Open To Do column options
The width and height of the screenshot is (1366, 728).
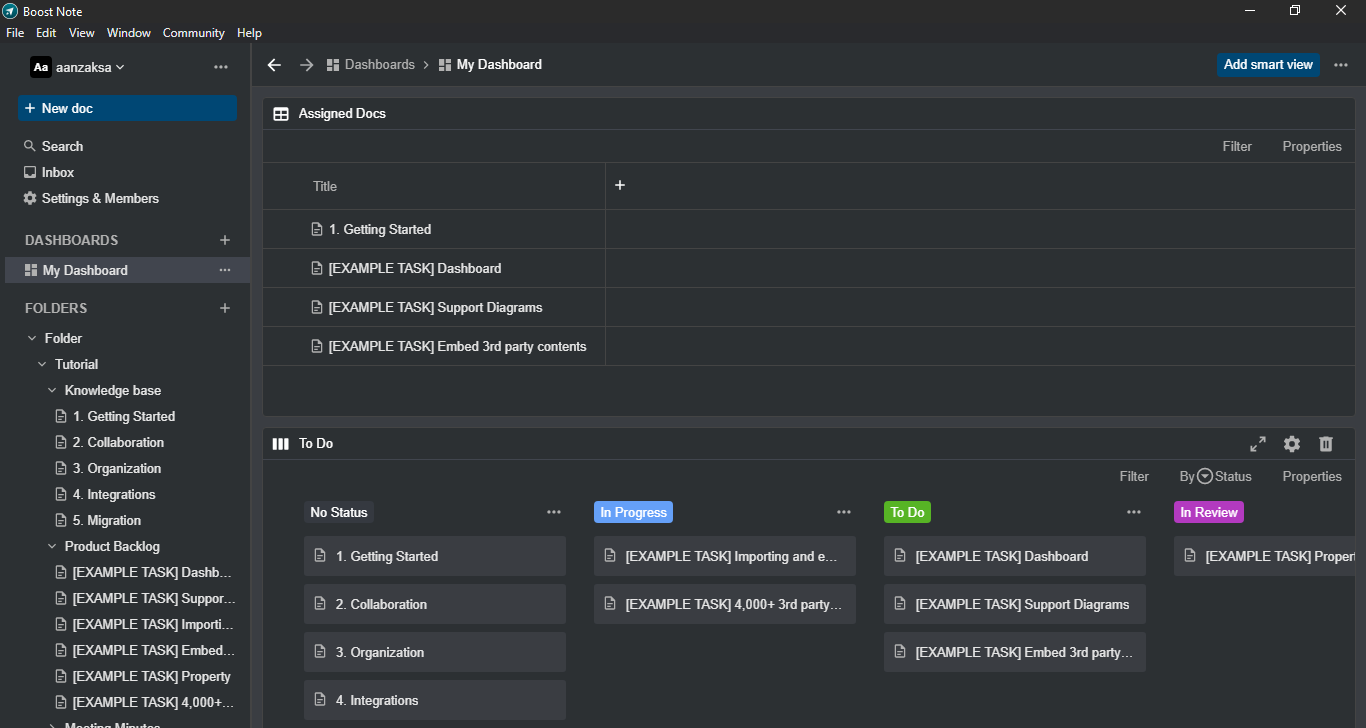pos(1134,512)
